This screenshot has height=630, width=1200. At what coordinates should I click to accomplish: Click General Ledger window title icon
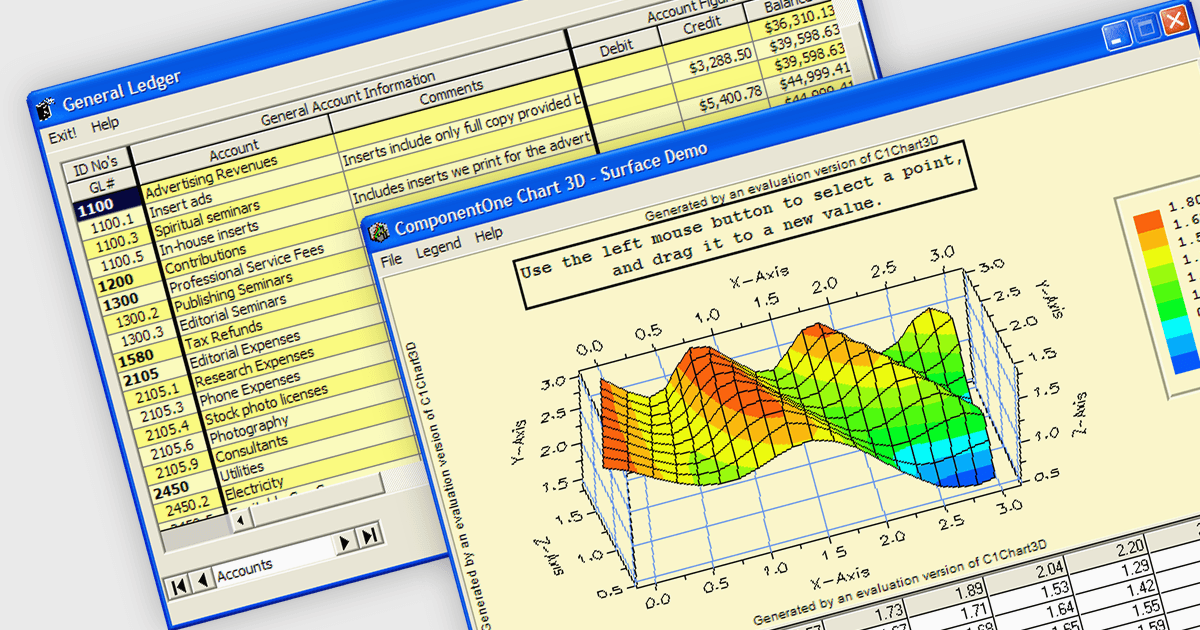pyautogui.click(x=44, y=108)
